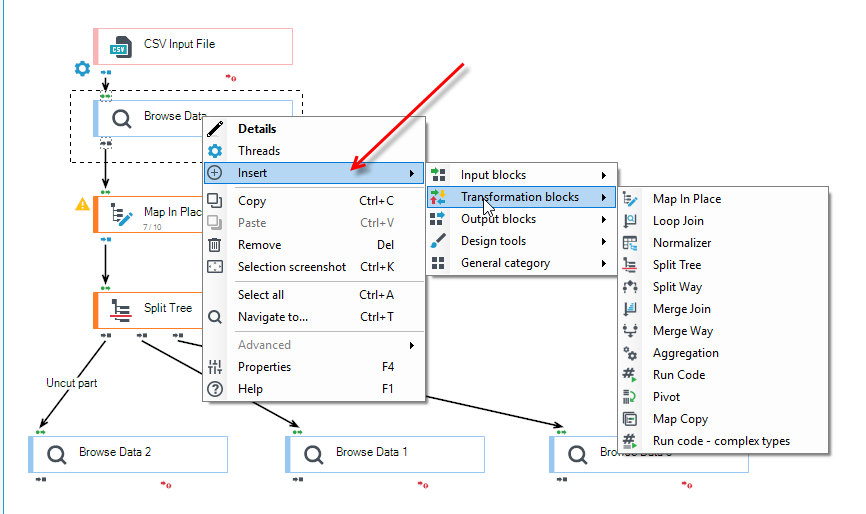Choose Select all in context menu
This screenshot has height=514, width=866.
[314, 295]
